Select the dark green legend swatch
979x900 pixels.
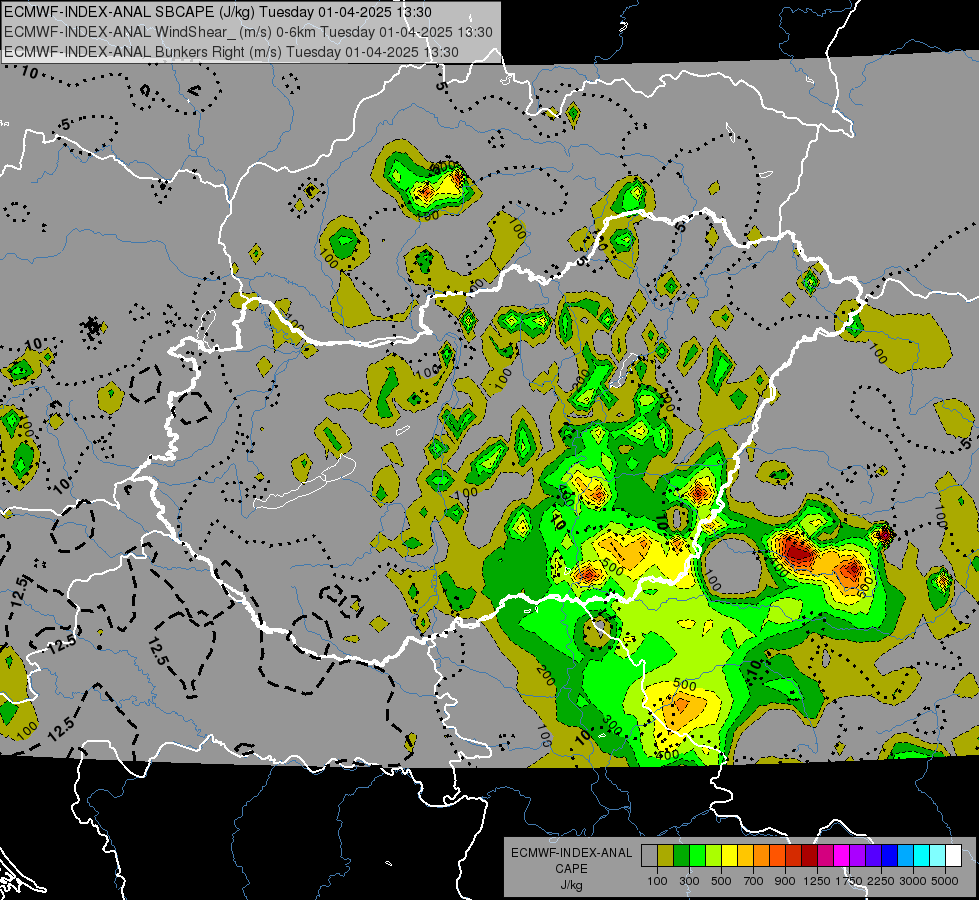tap(681, 856)
